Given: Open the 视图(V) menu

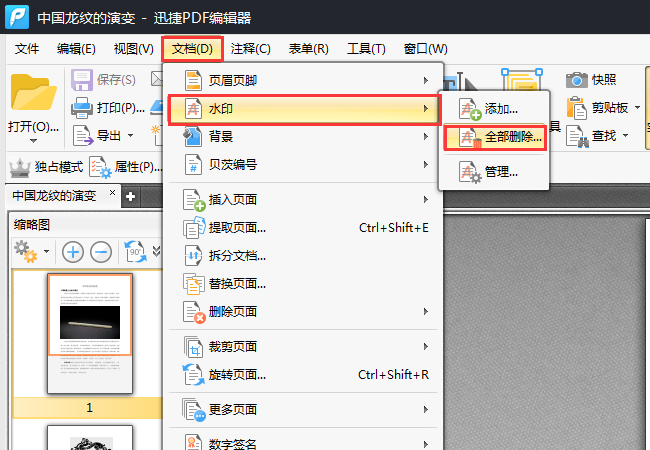Looking at the screenshot, I should point(133,49).
